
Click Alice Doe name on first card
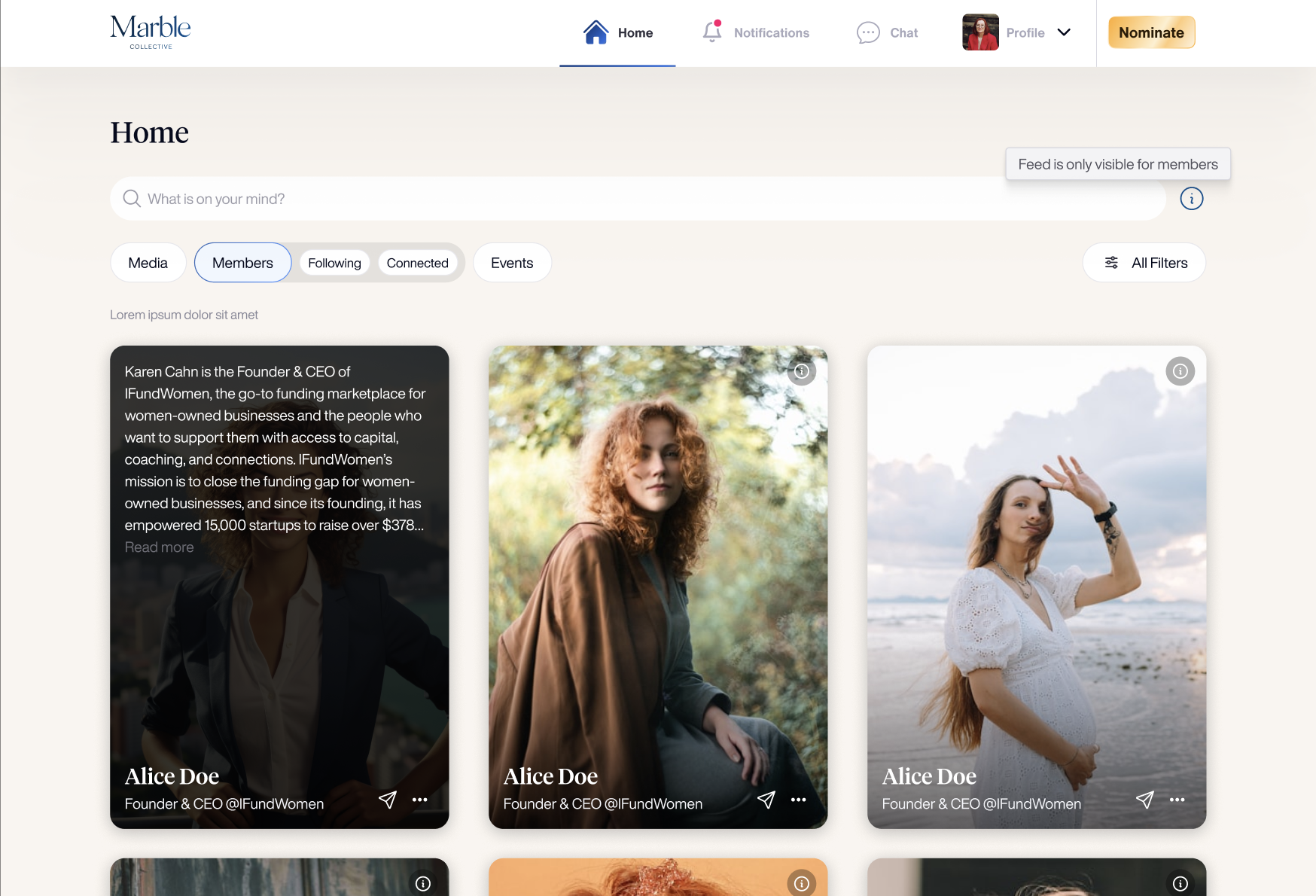pyautogui.click(x=172, y=776)
